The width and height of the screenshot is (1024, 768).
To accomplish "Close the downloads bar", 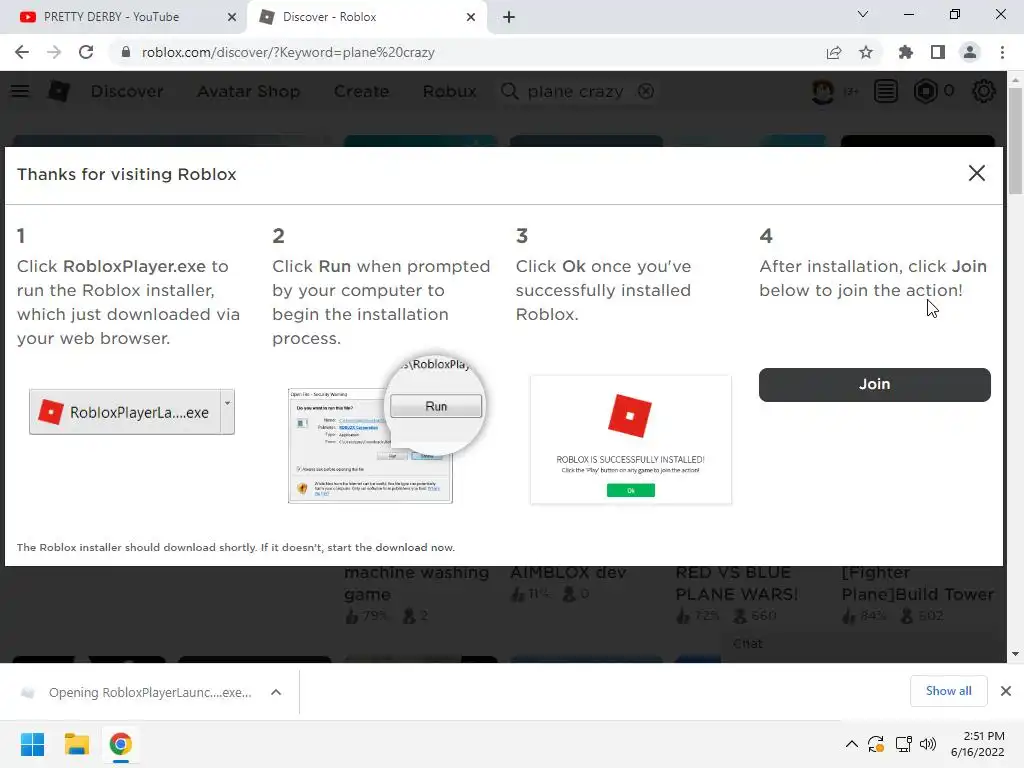I will [x=1006, y=691].
